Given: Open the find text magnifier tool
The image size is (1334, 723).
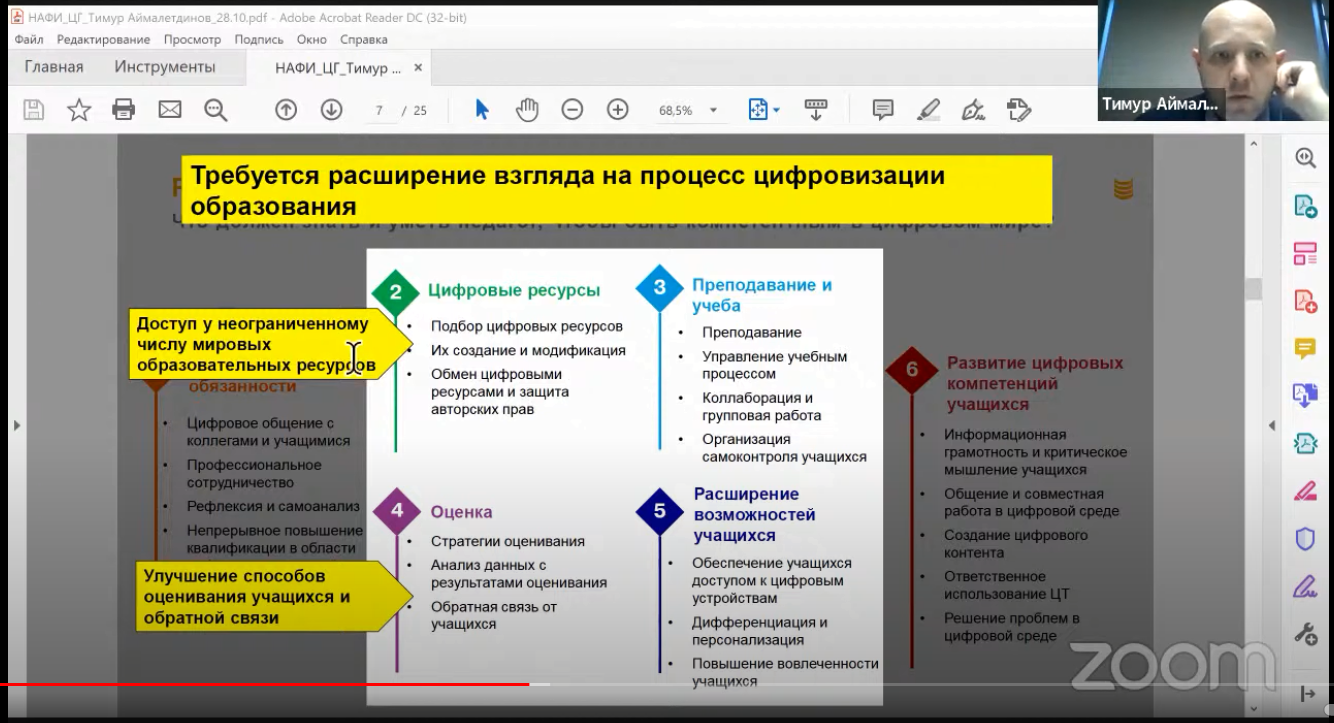Looking at the screenshot, I should (215, 110).
